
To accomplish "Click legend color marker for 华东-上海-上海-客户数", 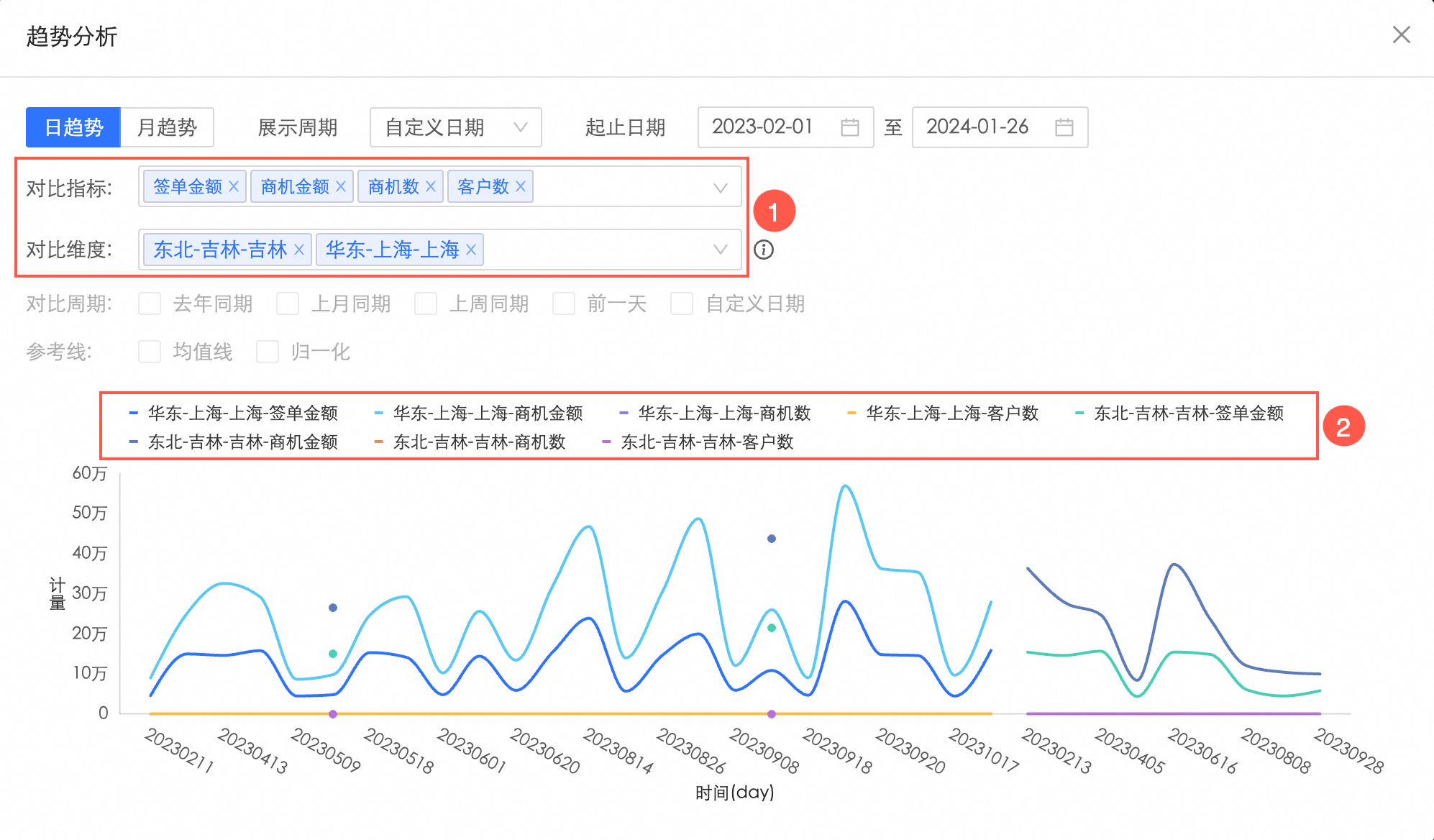I will [851, 413].
